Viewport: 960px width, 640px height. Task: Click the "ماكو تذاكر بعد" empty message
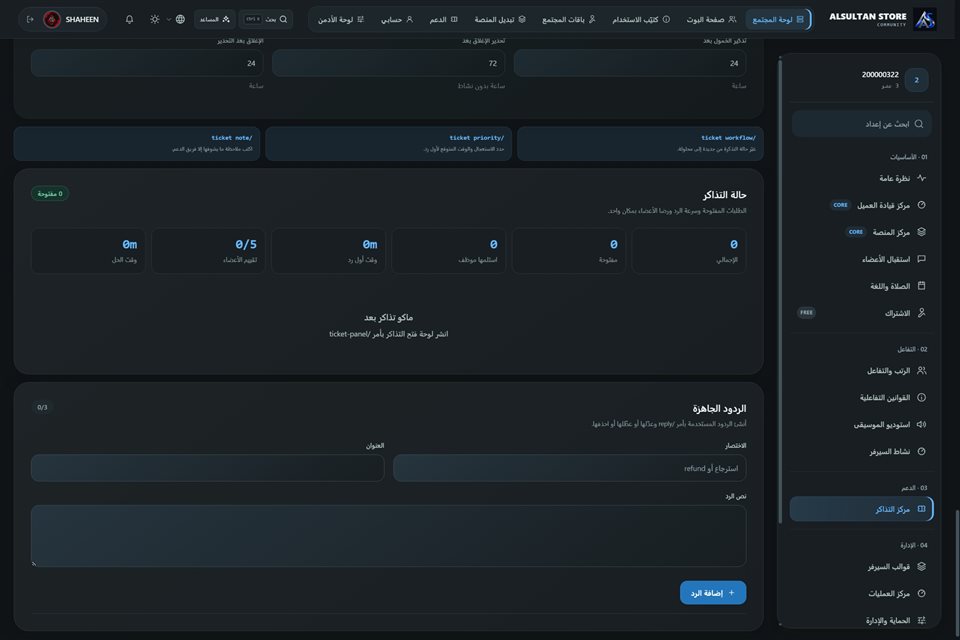click(389, 317)
